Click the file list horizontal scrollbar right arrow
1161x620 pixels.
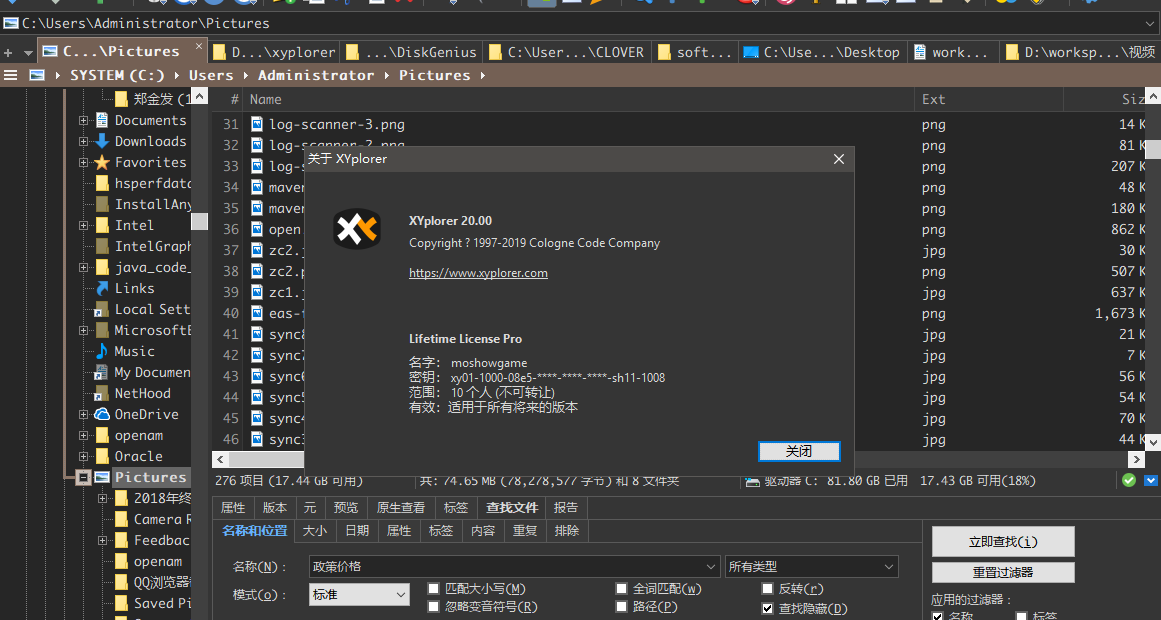click(x=1136, y=459)
